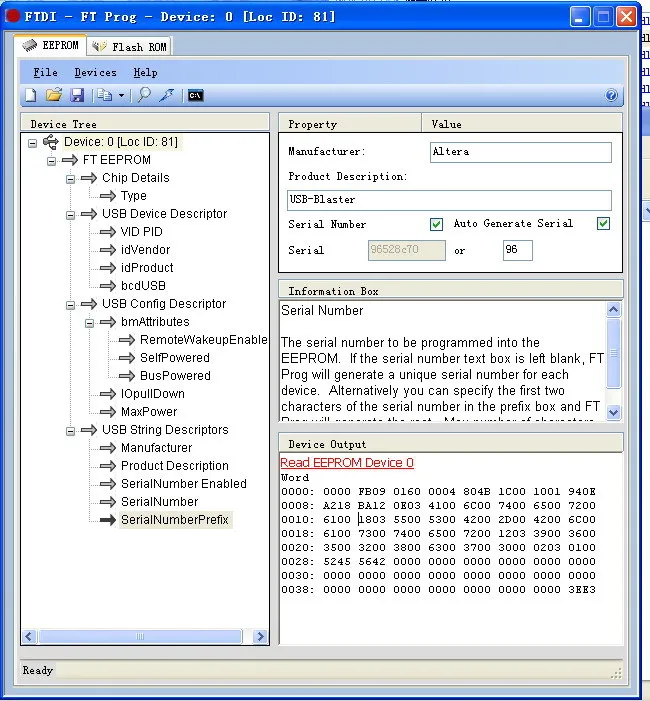650x701 pixels.
Task: Select the IOpullDown tree item
Action: pos(152,393)
